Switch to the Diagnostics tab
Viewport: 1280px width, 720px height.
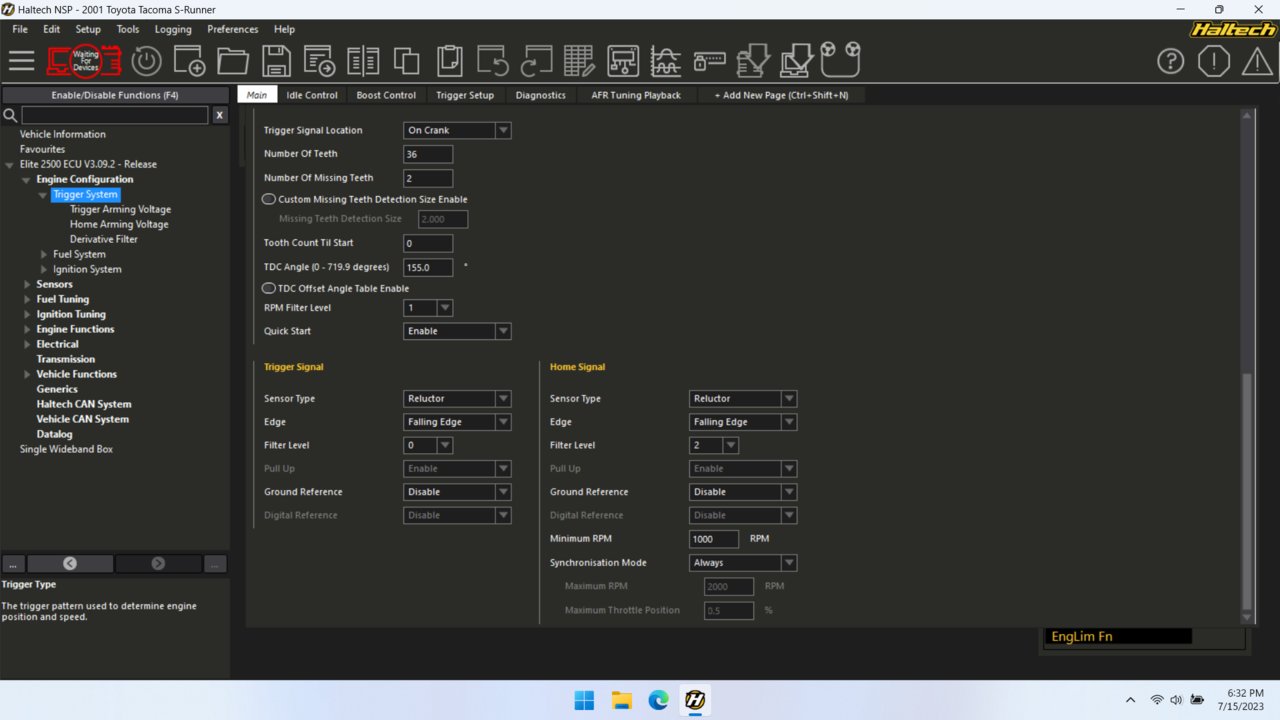(541, 95)
